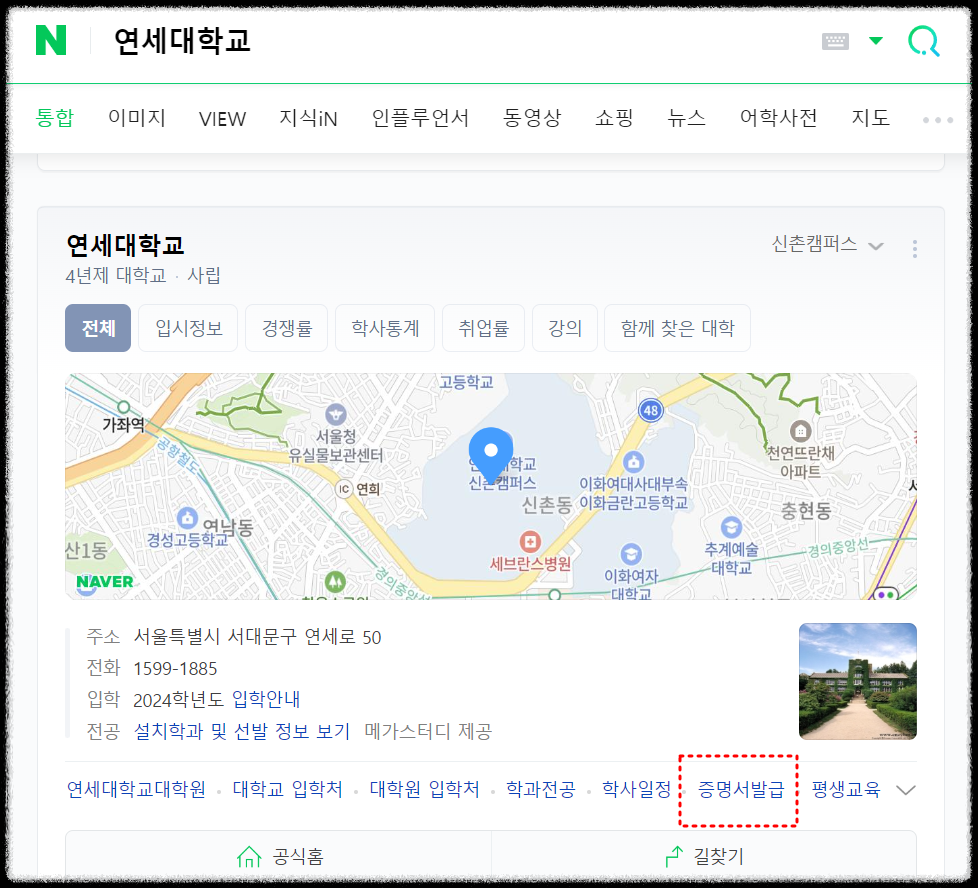978x888 pixels.
Task: Click the 이화여자대학교 map marker
Action: [631, 554]
